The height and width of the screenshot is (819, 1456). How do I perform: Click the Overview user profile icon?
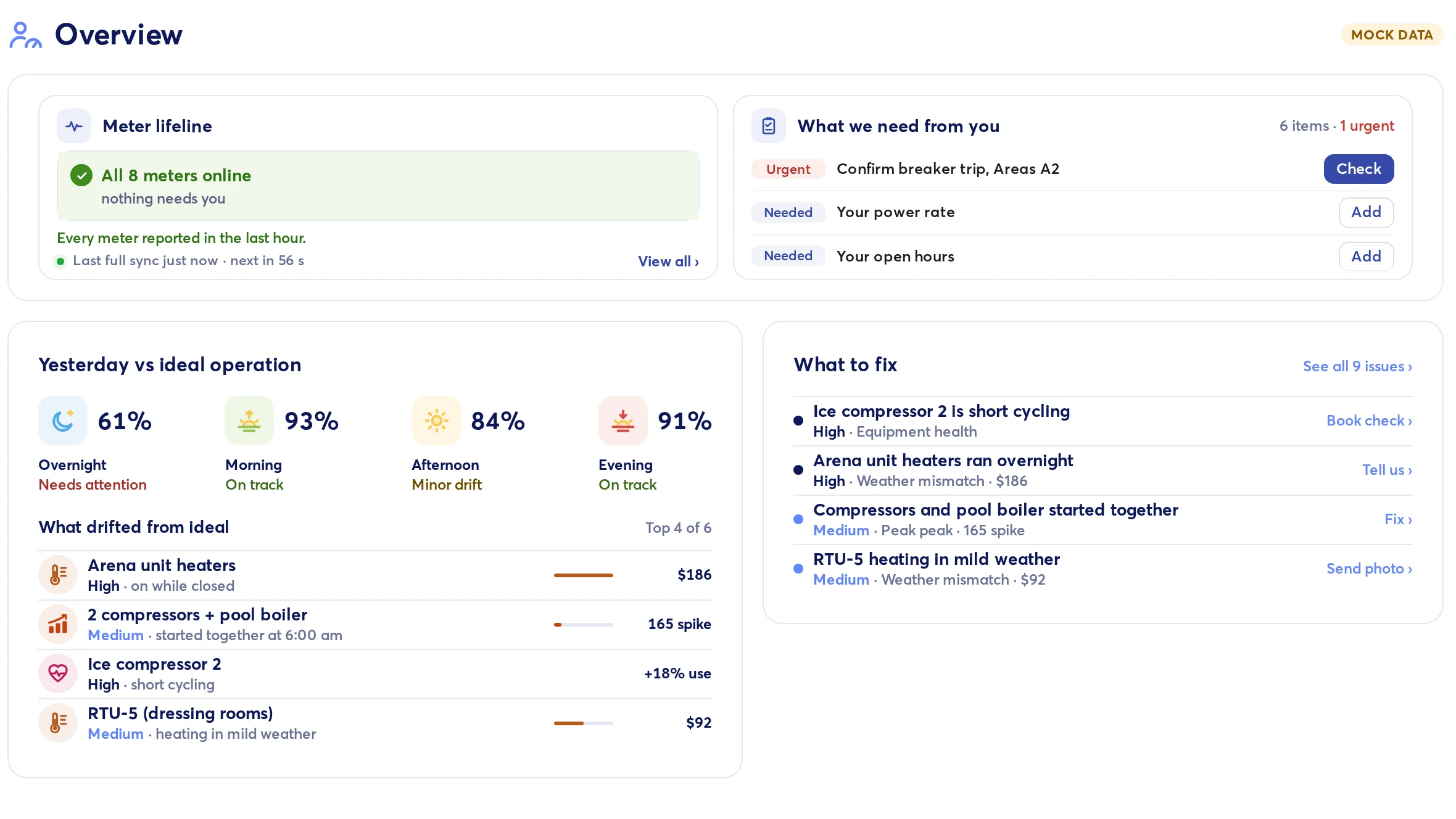25,35
